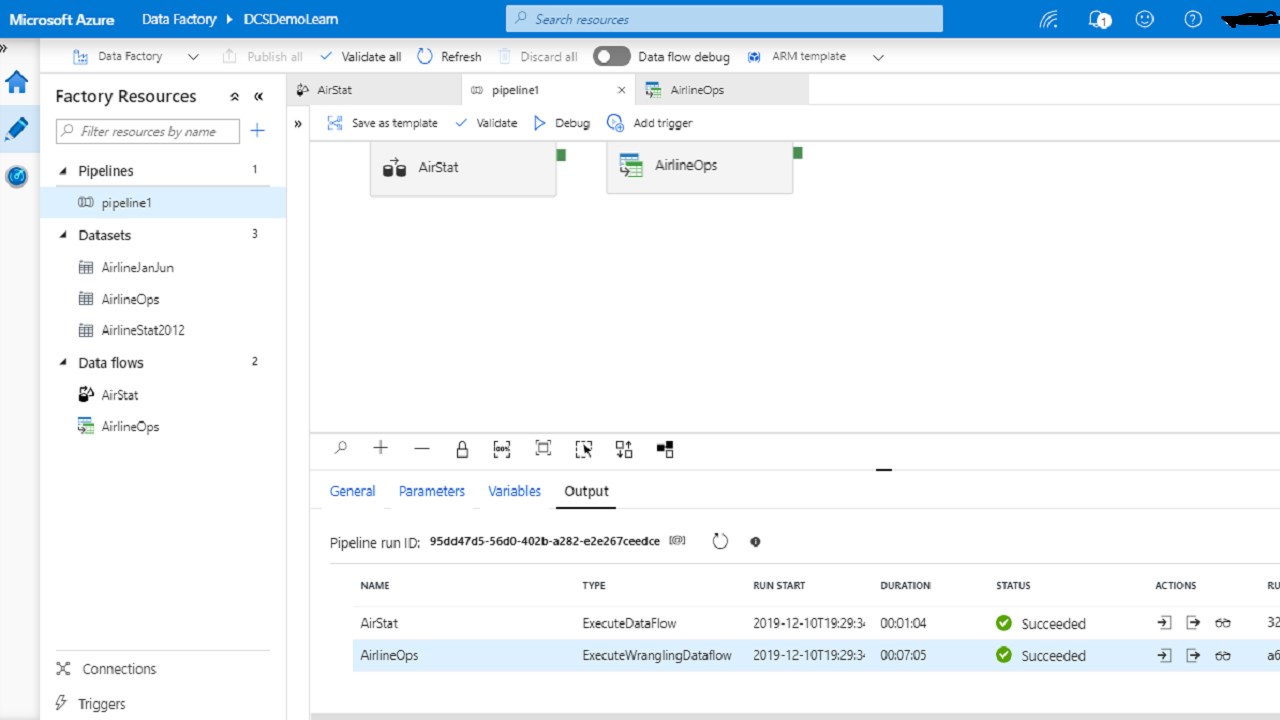Open the details glasses icon for AirStat run
1280x720 pixels.
(1223, 623)
